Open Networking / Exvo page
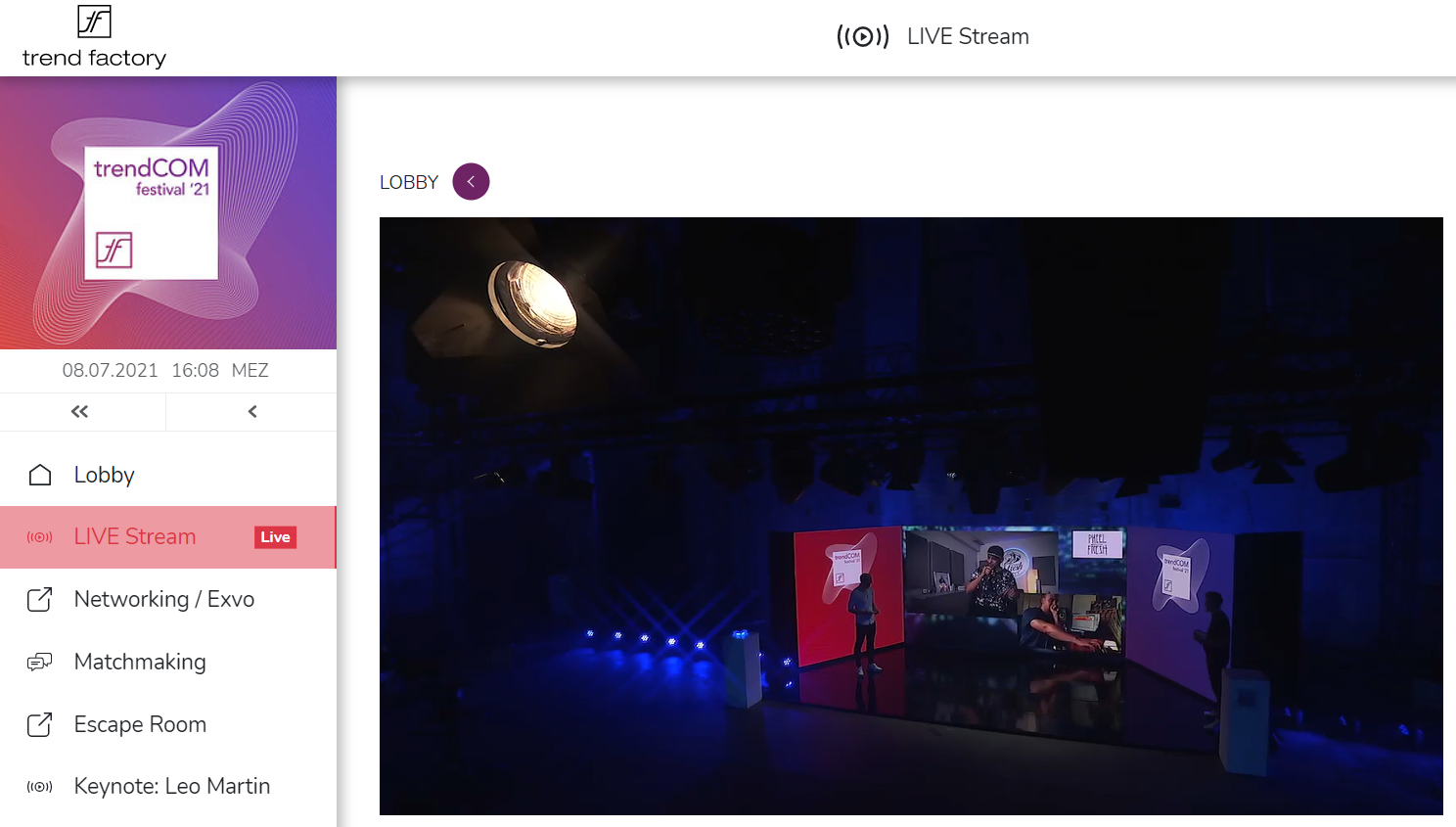This screenshot has height=827, width=1456. [168, 599]
